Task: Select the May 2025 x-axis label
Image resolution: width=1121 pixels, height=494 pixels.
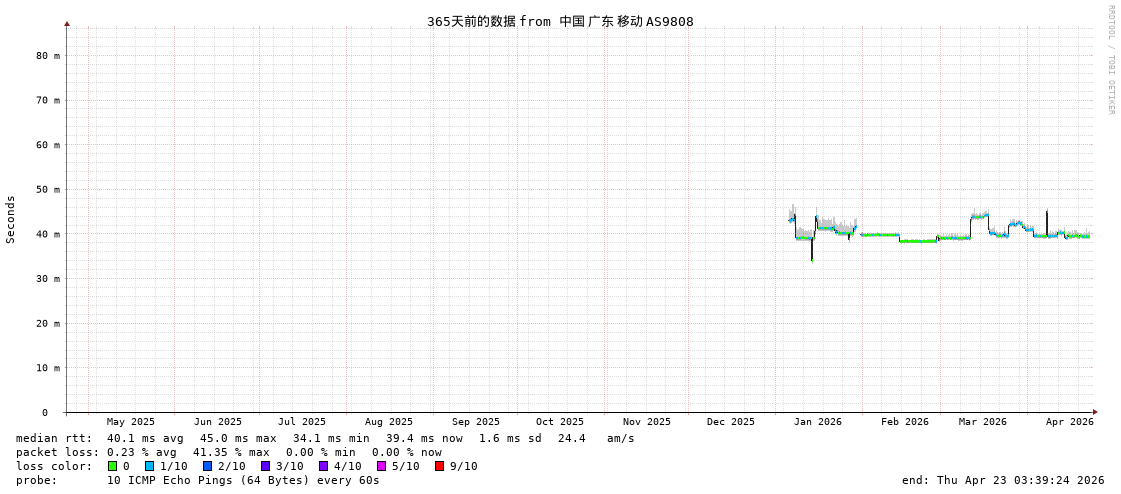Action: pyautogui.click(x=131, y=422)
